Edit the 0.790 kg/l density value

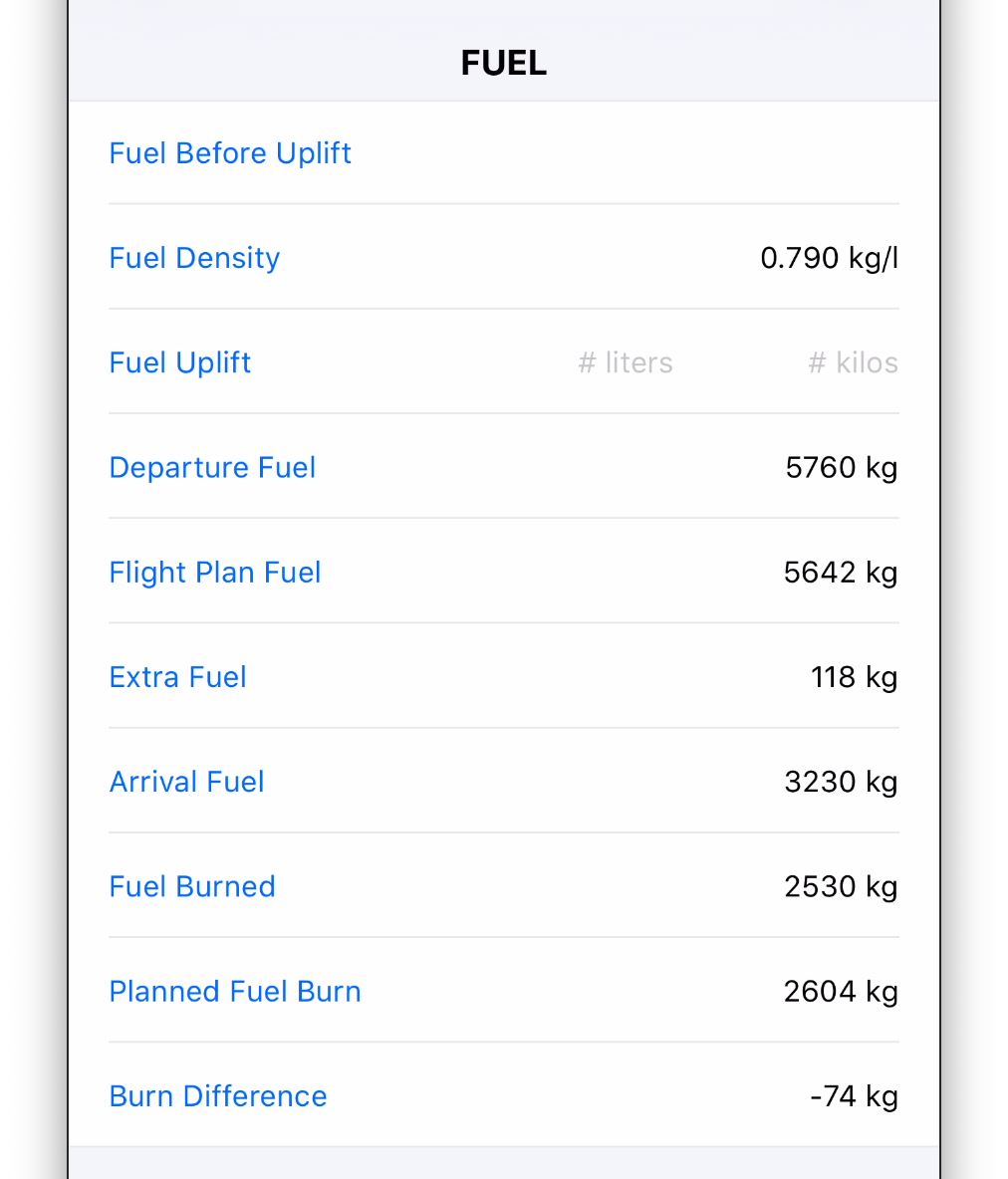(829, 258)
